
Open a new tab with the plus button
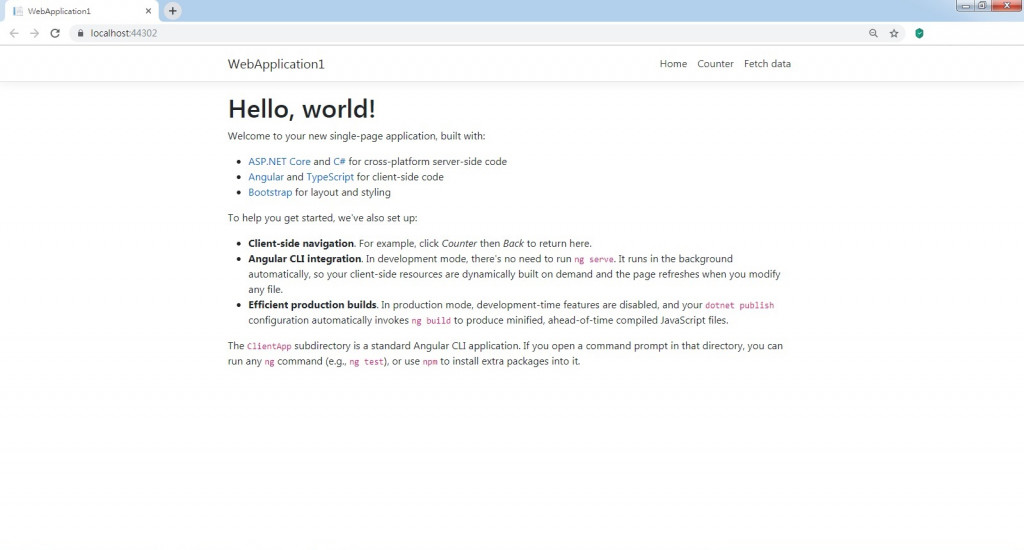(172, 10)
